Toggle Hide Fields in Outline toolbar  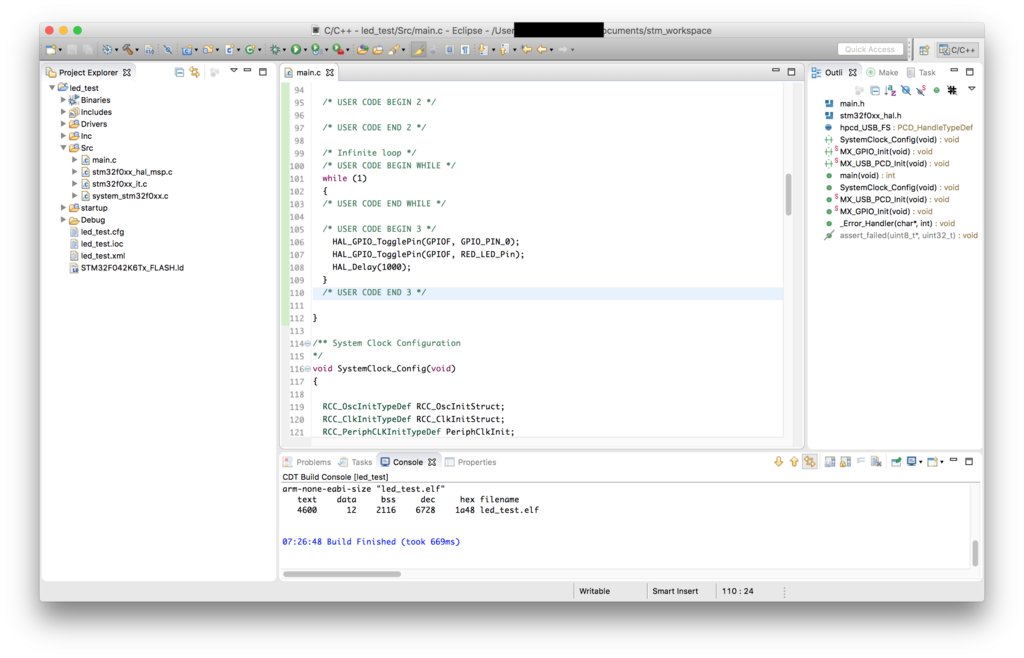[x=906, y=90]
